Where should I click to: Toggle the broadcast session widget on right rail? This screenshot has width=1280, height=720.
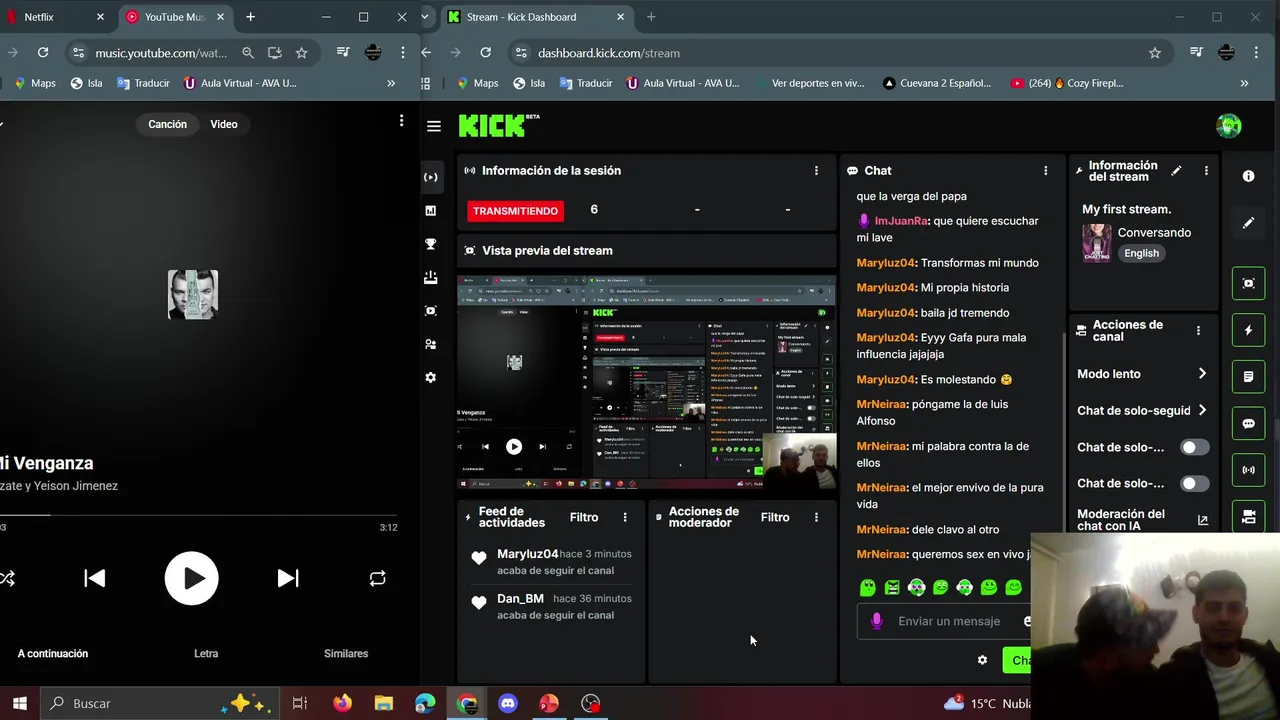point(1248,470)
